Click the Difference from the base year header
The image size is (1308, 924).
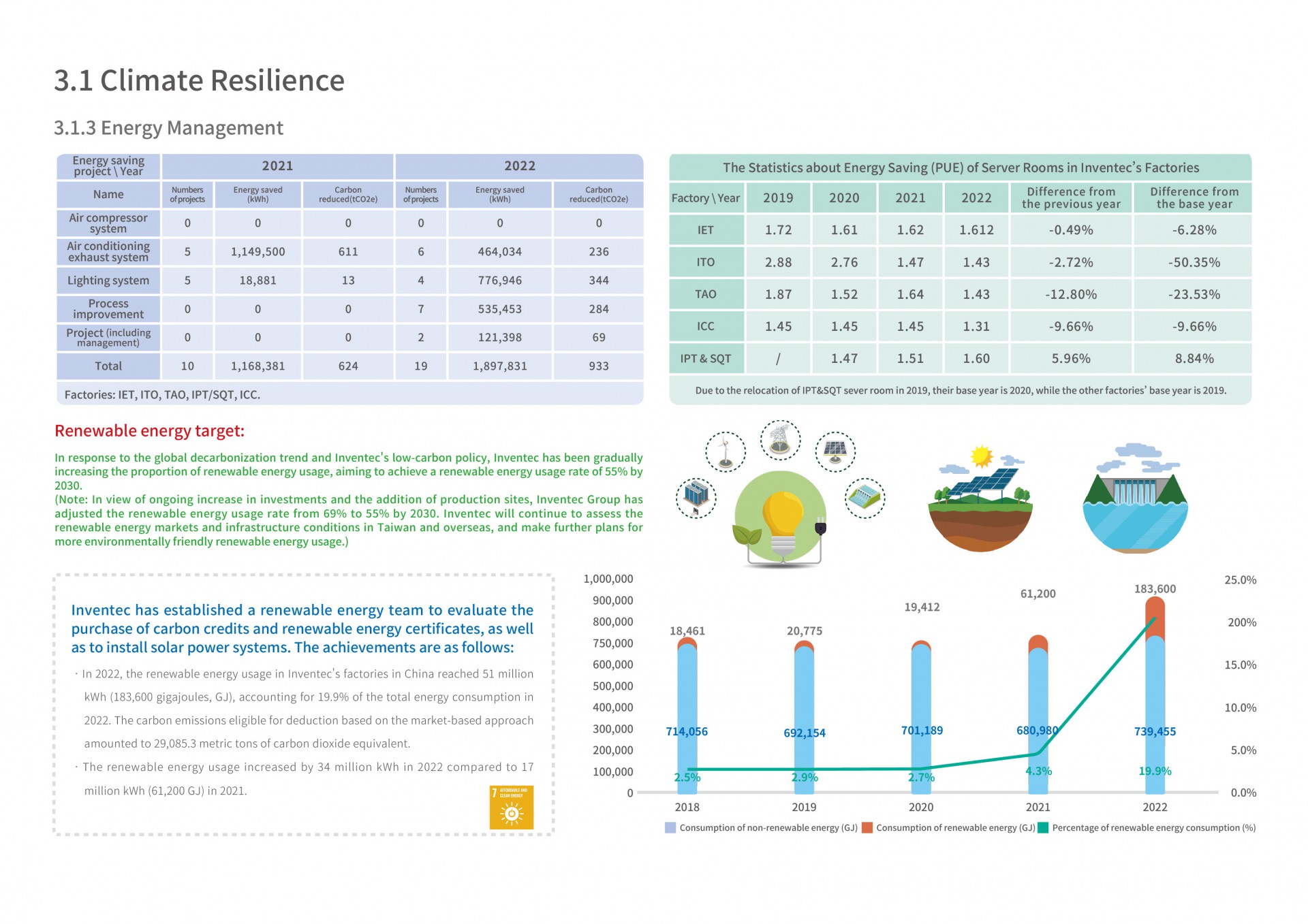click(1194, 197)
